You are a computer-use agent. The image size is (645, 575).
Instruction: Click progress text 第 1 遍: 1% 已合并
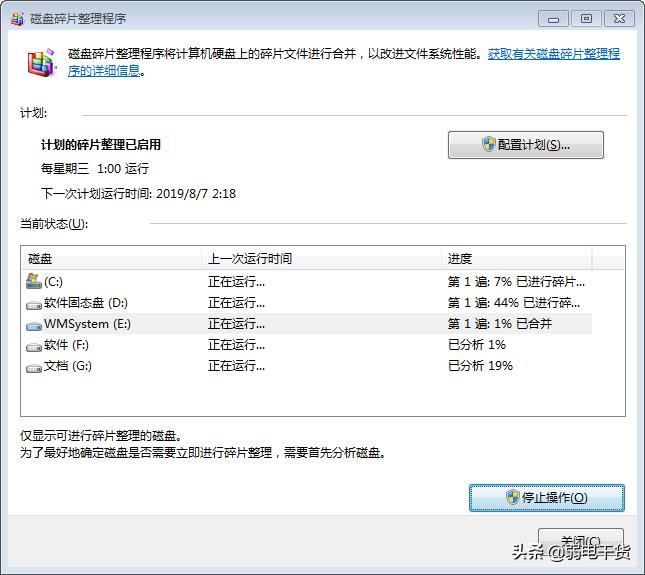point(499,324)
